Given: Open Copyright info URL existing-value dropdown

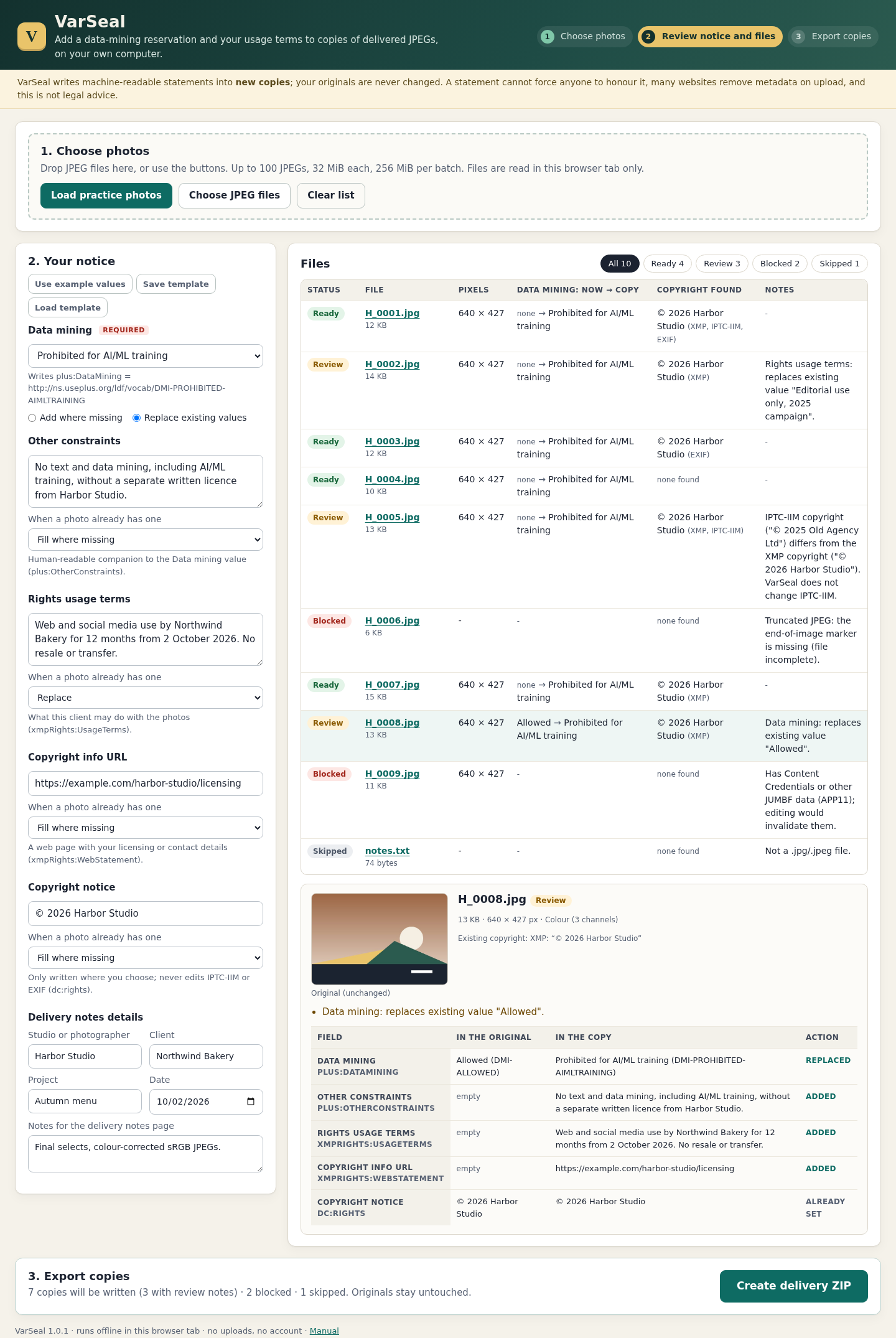Looking at the screenshot, I should [x=146, y=828].
